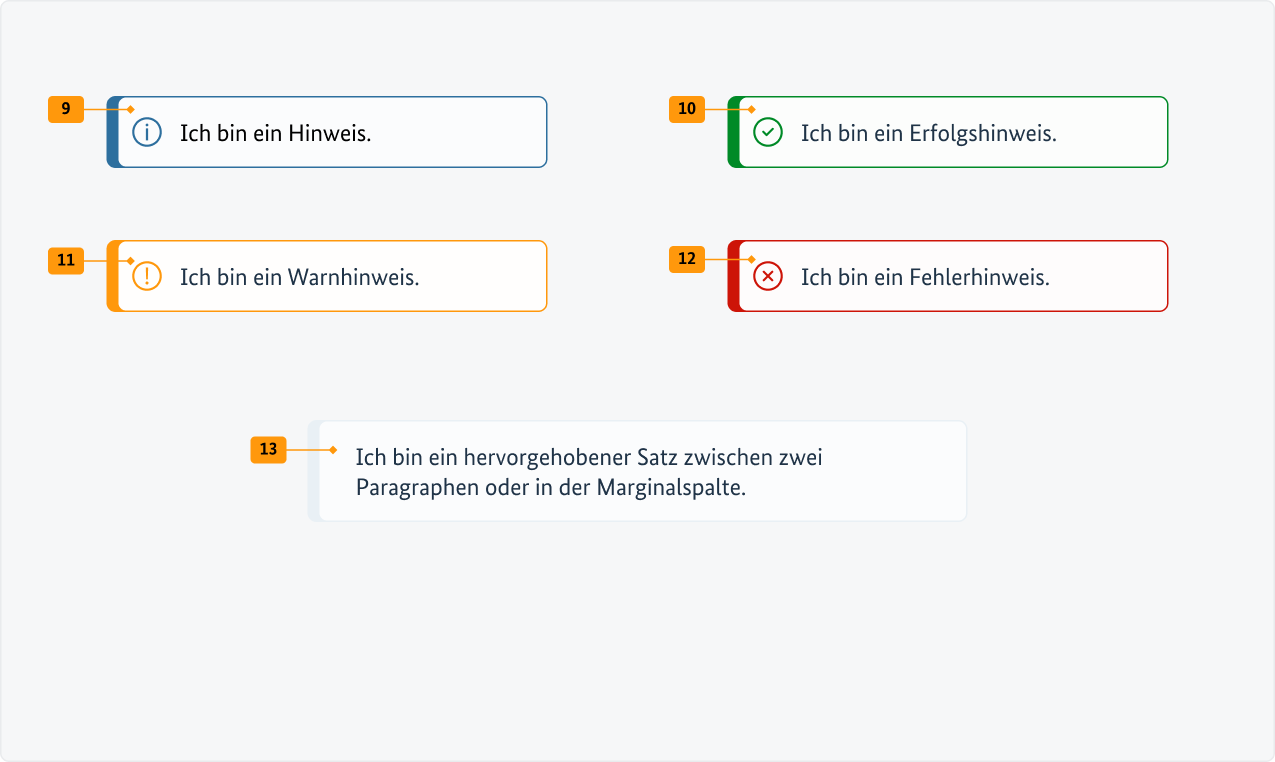The width and height of the screenshot is (1275, 762).
Task: Select the green checkmark icon in the Erfolgshinweis
Action: click(x=768, y=131)
